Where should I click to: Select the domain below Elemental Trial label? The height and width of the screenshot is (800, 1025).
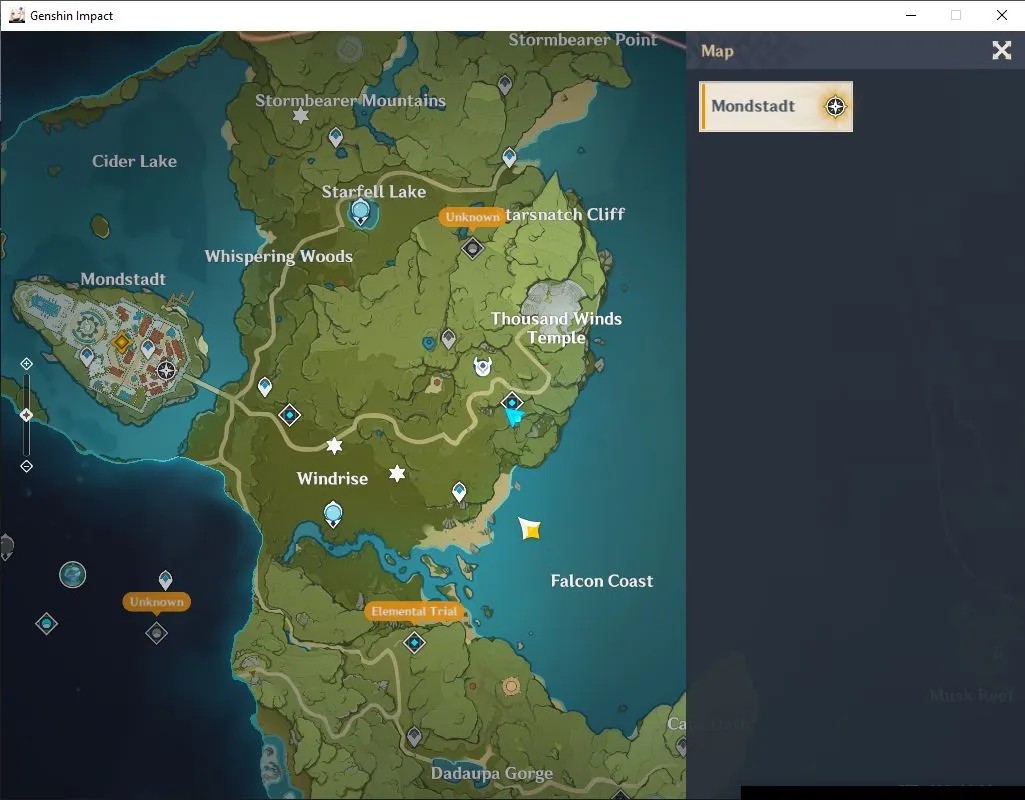click(x=414, y=642)
